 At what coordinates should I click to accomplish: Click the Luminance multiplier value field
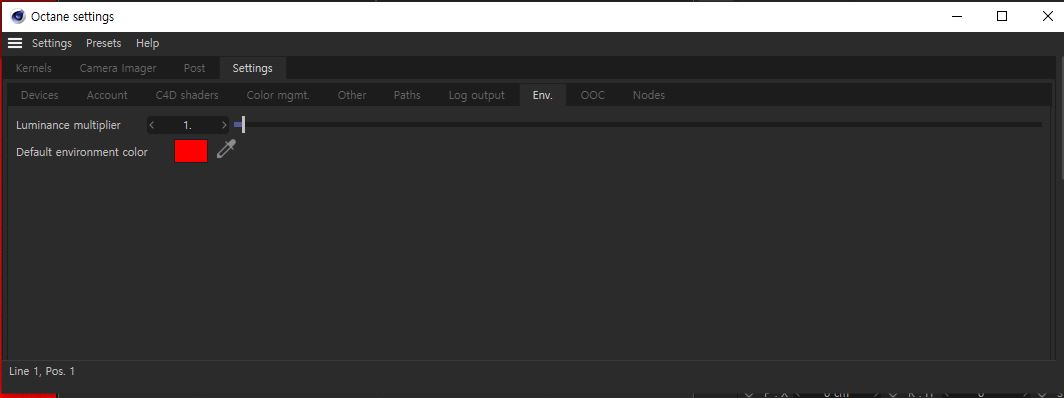(x=187, y=125)
